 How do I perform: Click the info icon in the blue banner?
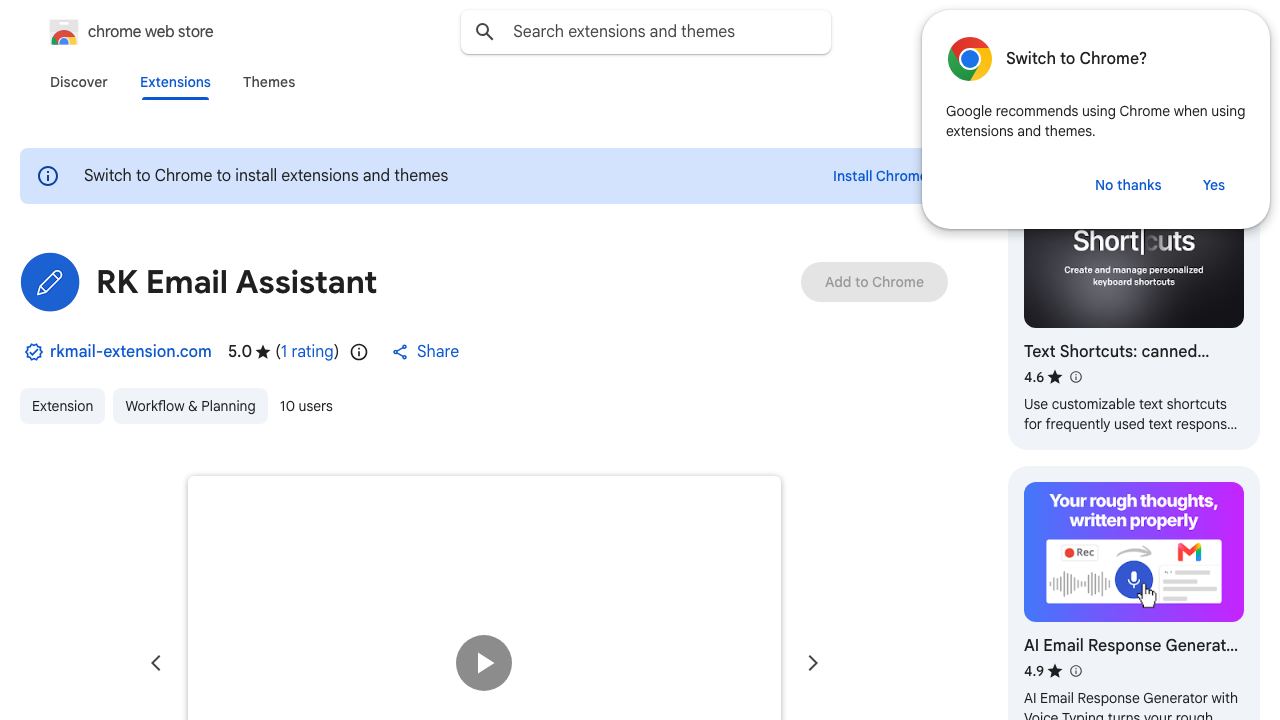click(48, 176)
